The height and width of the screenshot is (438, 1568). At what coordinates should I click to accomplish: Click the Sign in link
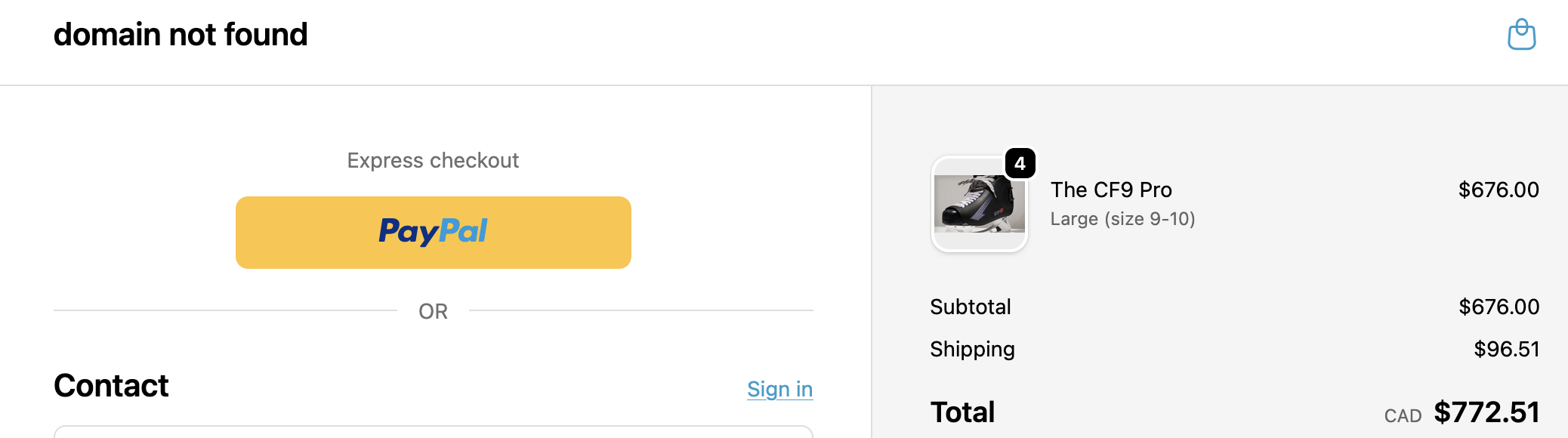779,389
